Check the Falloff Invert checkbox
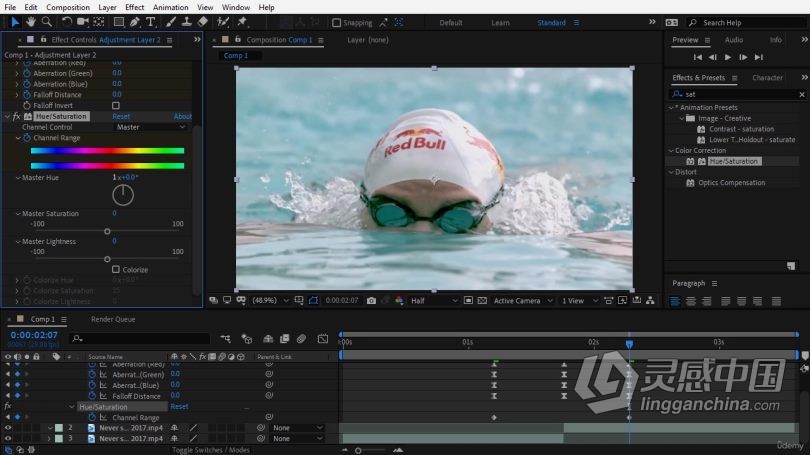The width and height of the screenshot is (810, 455). point(116,105)
